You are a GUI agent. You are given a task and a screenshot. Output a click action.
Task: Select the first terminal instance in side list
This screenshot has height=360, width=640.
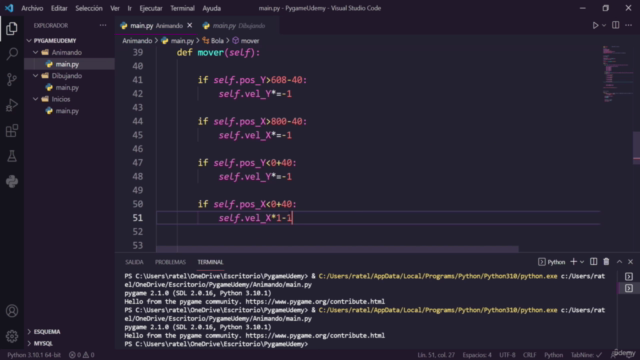click(629, 277)
